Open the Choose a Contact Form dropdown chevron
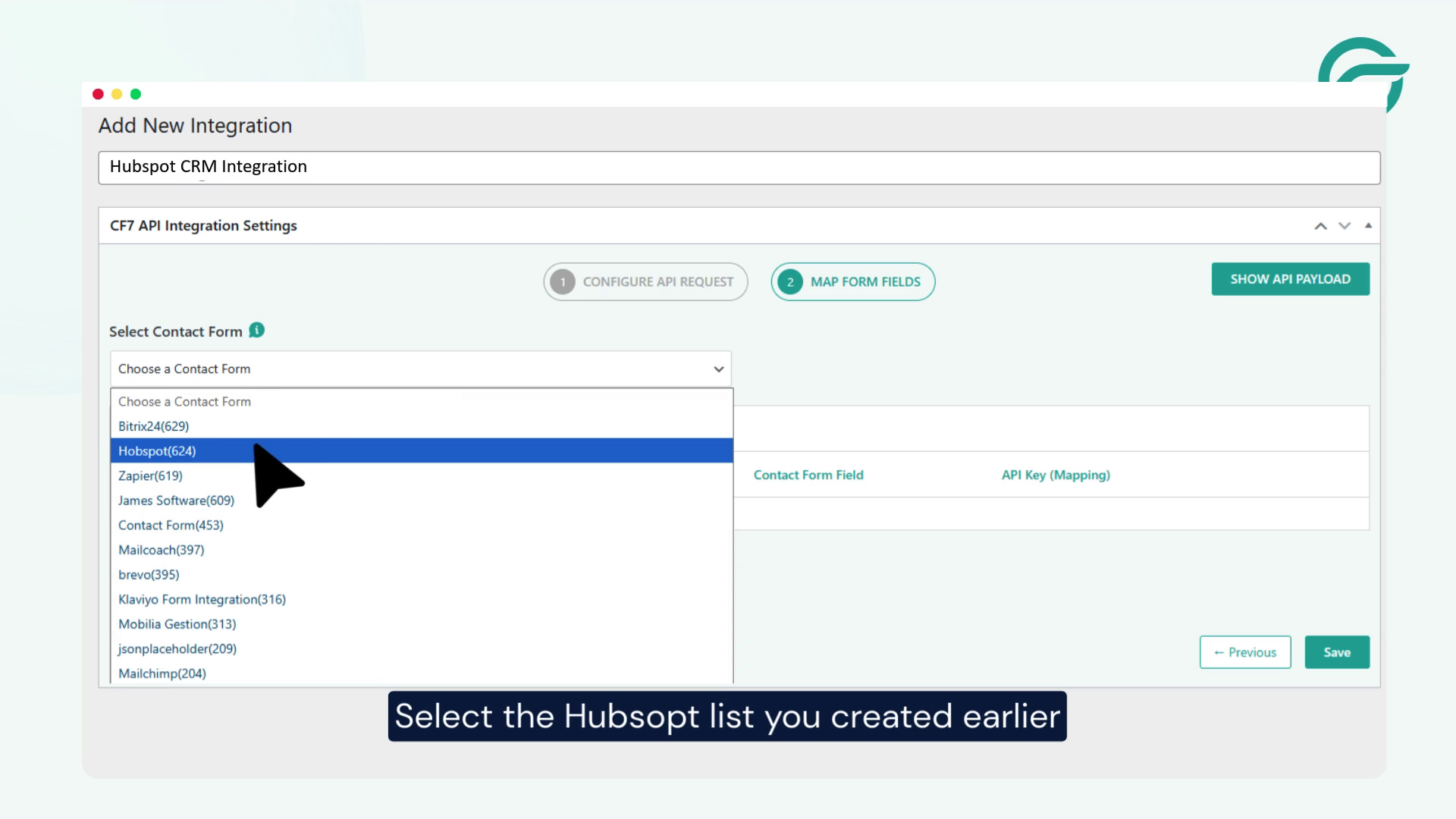 (x=717, y=369)
